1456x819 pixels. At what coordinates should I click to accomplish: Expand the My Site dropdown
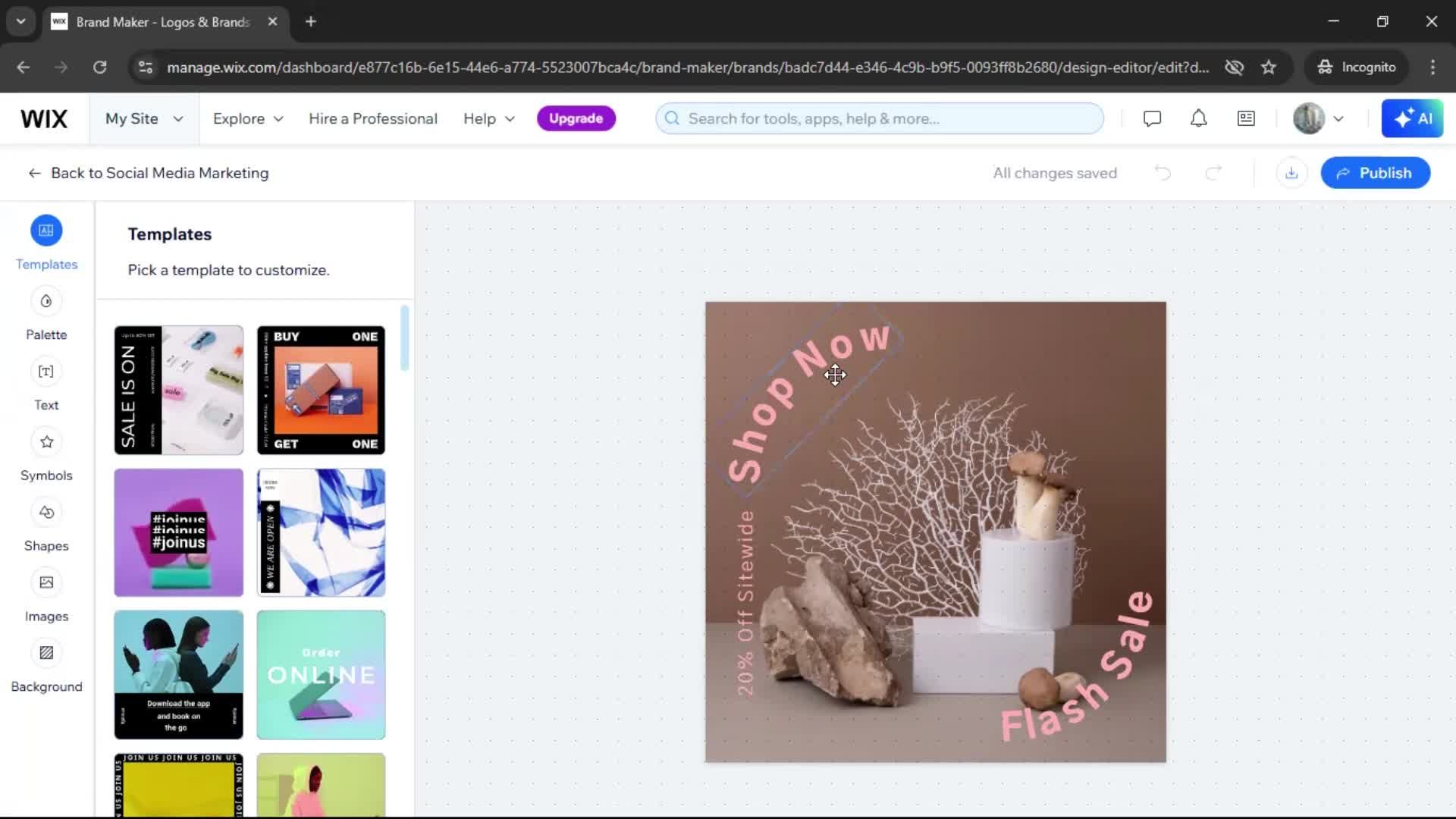144,118
